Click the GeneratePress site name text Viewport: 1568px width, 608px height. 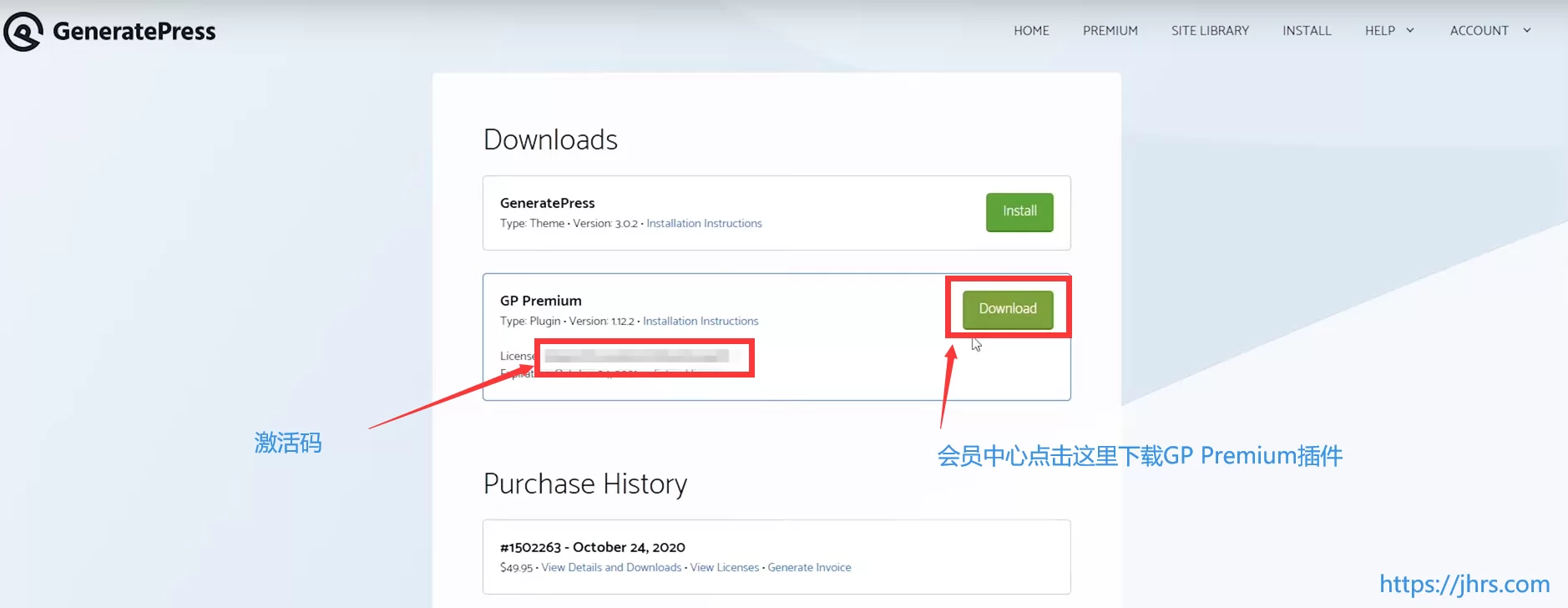pos(134,32)
